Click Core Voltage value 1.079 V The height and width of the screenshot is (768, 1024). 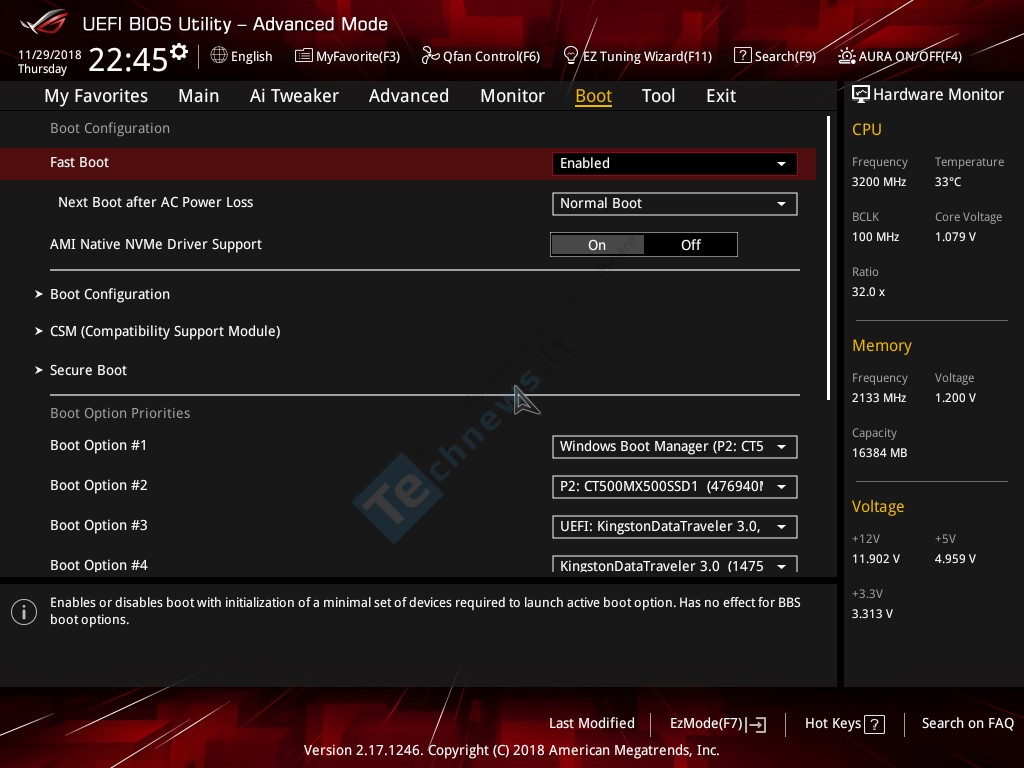pyautogui.click(x=955, y=237)
